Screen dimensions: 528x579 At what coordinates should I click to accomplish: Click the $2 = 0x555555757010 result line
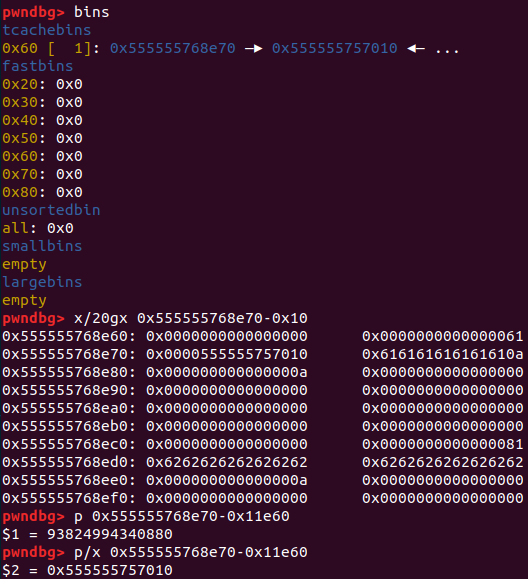pyautogui.click(x=87, y=571)
